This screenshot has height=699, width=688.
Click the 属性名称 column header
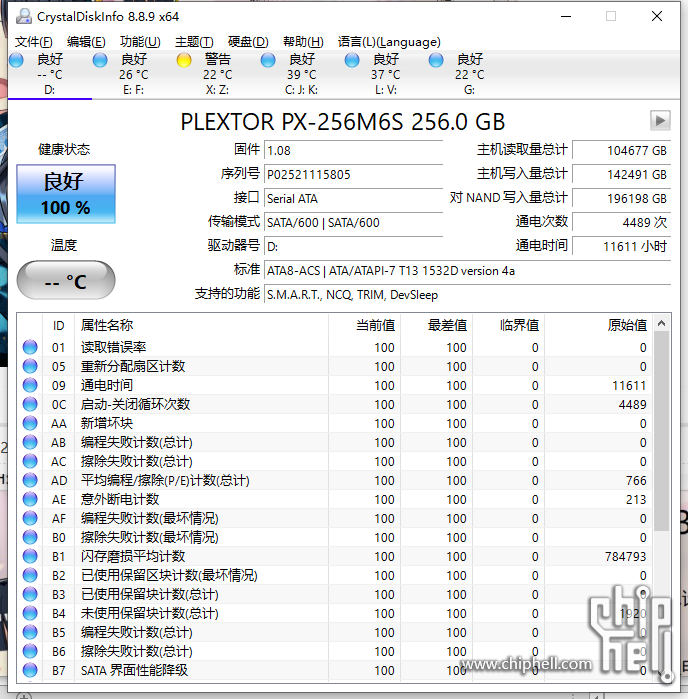tap(201, 325)
